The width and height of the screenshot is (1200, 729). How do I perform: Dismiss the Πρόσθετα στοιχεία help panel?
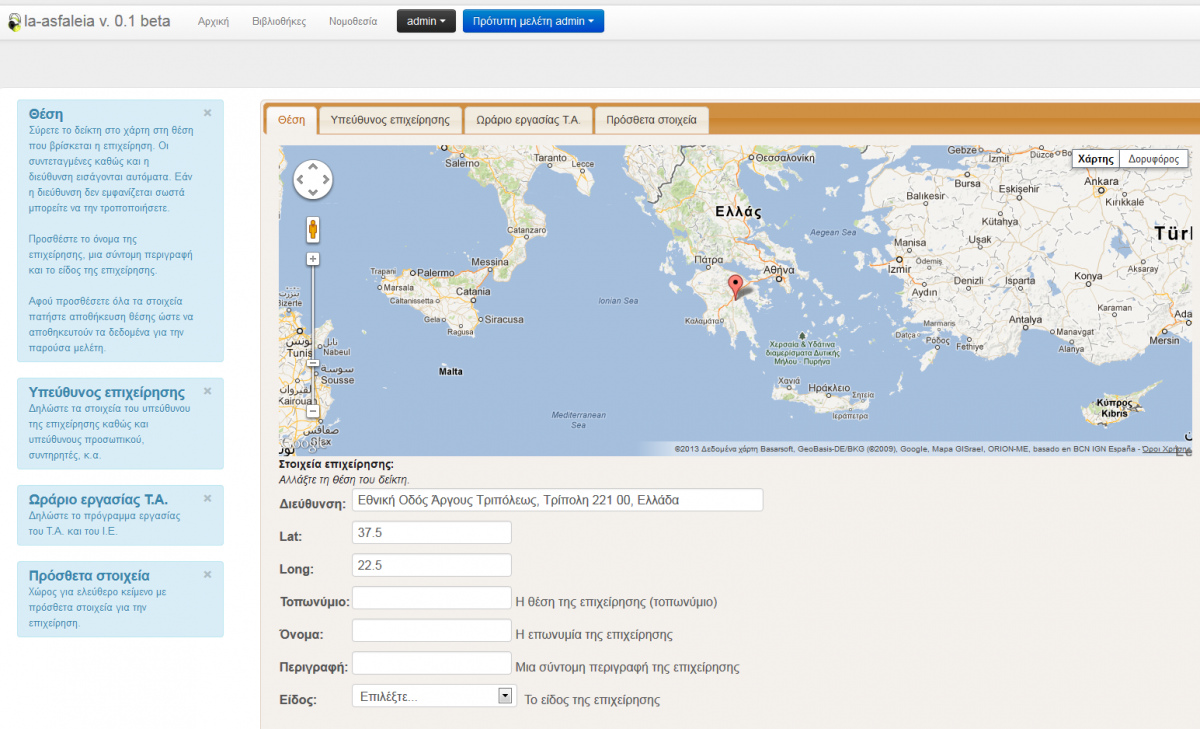pyautogui.click(x=207, y=574)
